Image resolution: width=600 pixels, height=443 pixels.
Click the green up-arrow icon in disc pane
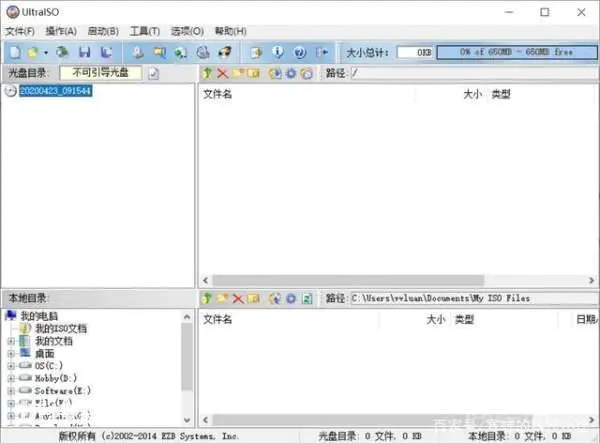pyautogui.click(x=207, y=73)
